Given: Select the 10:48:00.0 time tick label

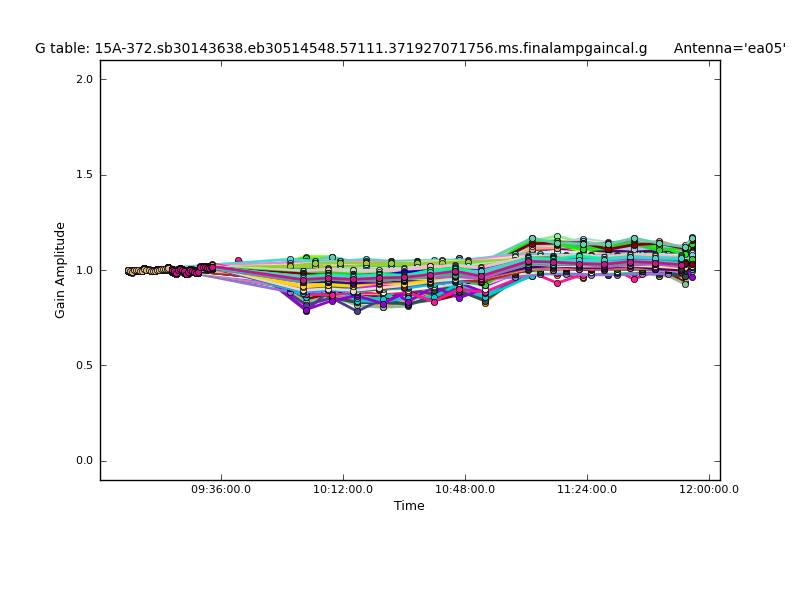Looking at the screenshot, I should point(465,490).
